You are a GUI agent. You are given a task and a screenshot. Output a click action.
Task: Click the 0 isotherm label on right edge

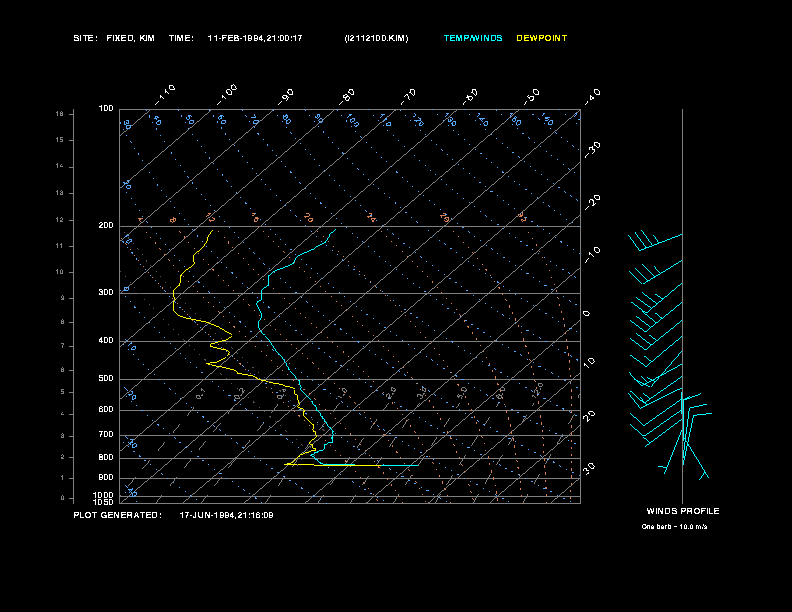coord(586,314)
